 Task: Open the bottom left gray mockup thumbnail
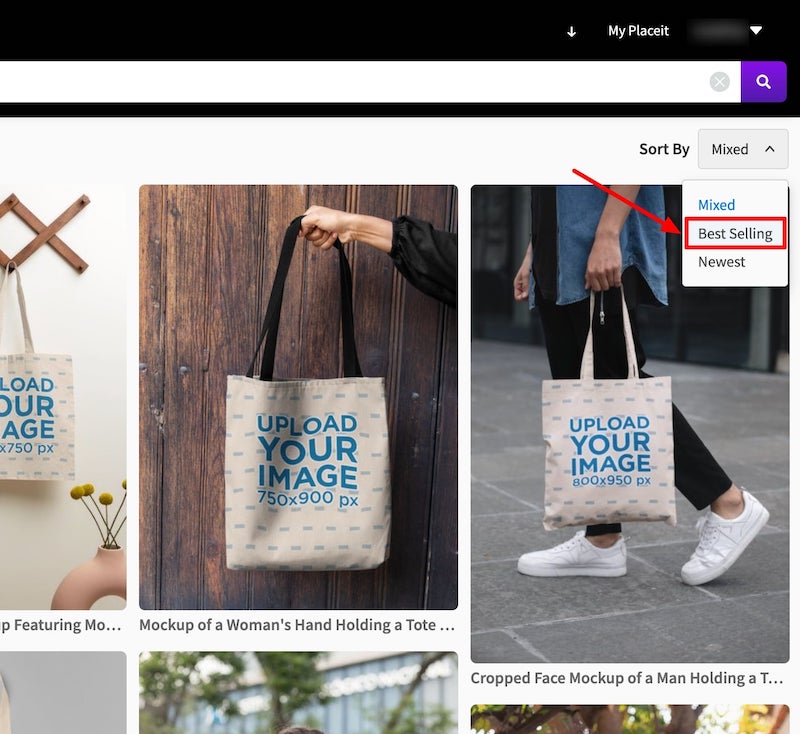click(x=62, y=692)
